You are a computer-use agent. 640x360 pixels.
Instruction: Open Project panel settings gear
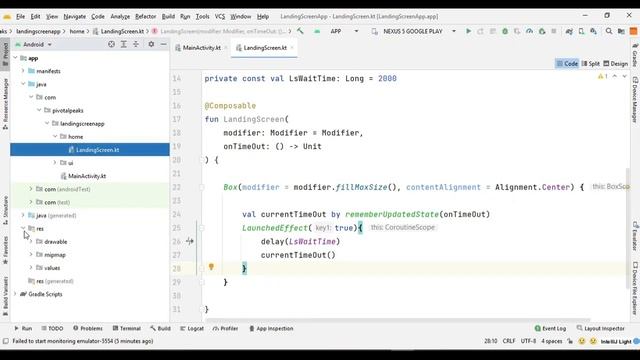pos(151,44)
